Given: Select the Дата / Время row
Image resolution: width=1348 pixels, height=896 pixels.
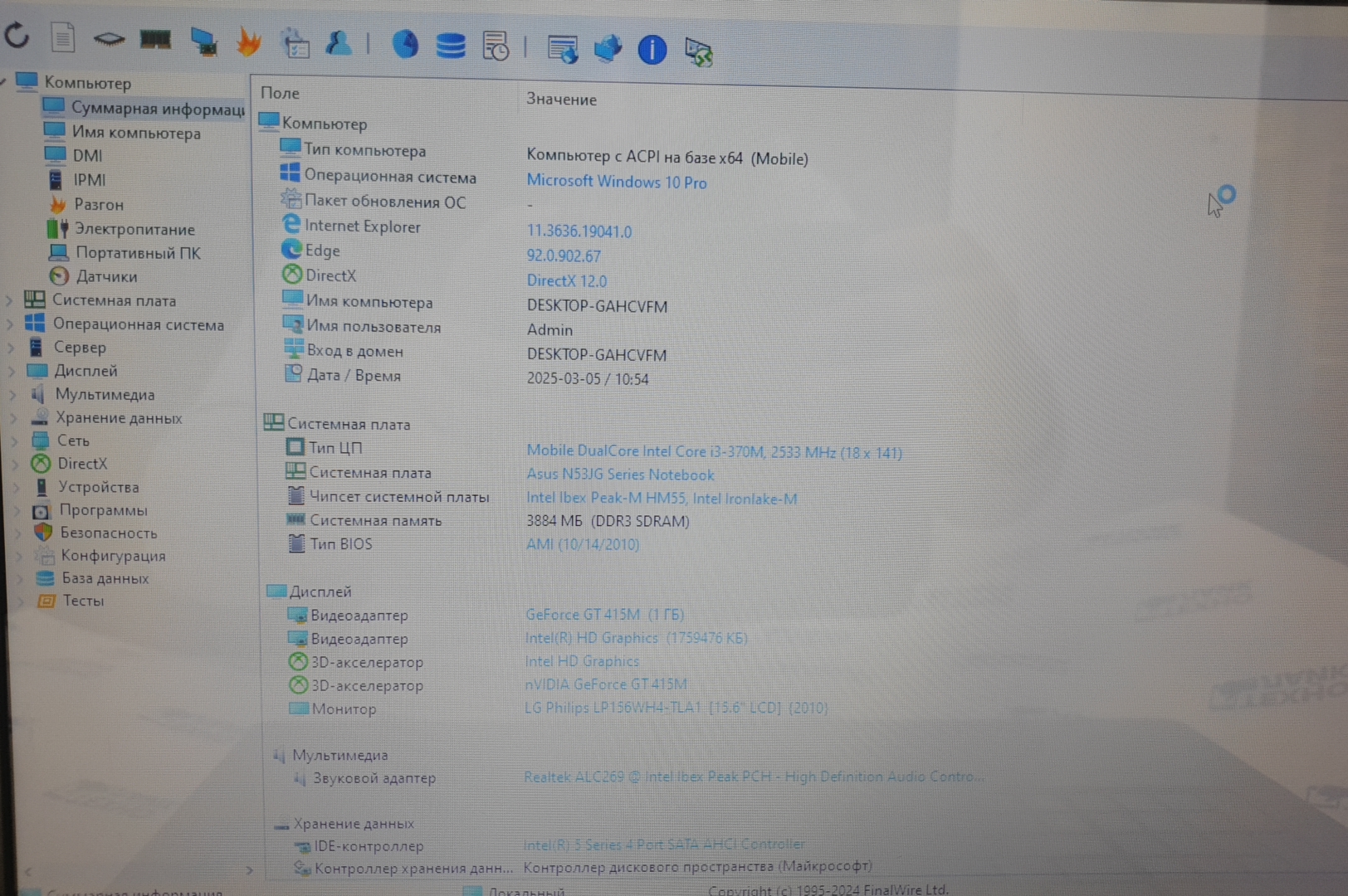Looking at the screenshot, I should coord(466,377).
